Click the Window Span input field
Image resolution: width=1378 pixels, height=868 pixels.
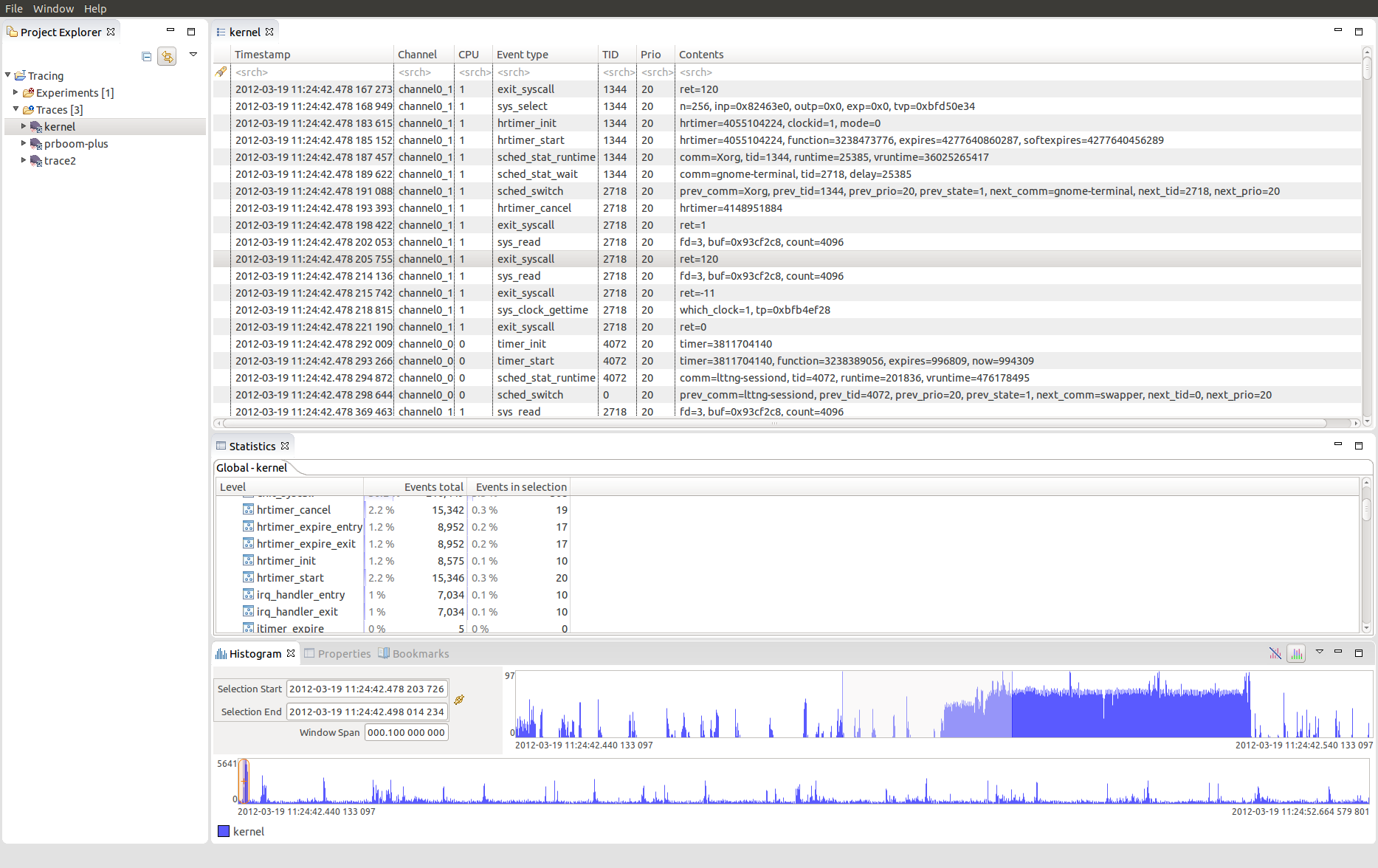pyautogui.click(x=406, y=733)
